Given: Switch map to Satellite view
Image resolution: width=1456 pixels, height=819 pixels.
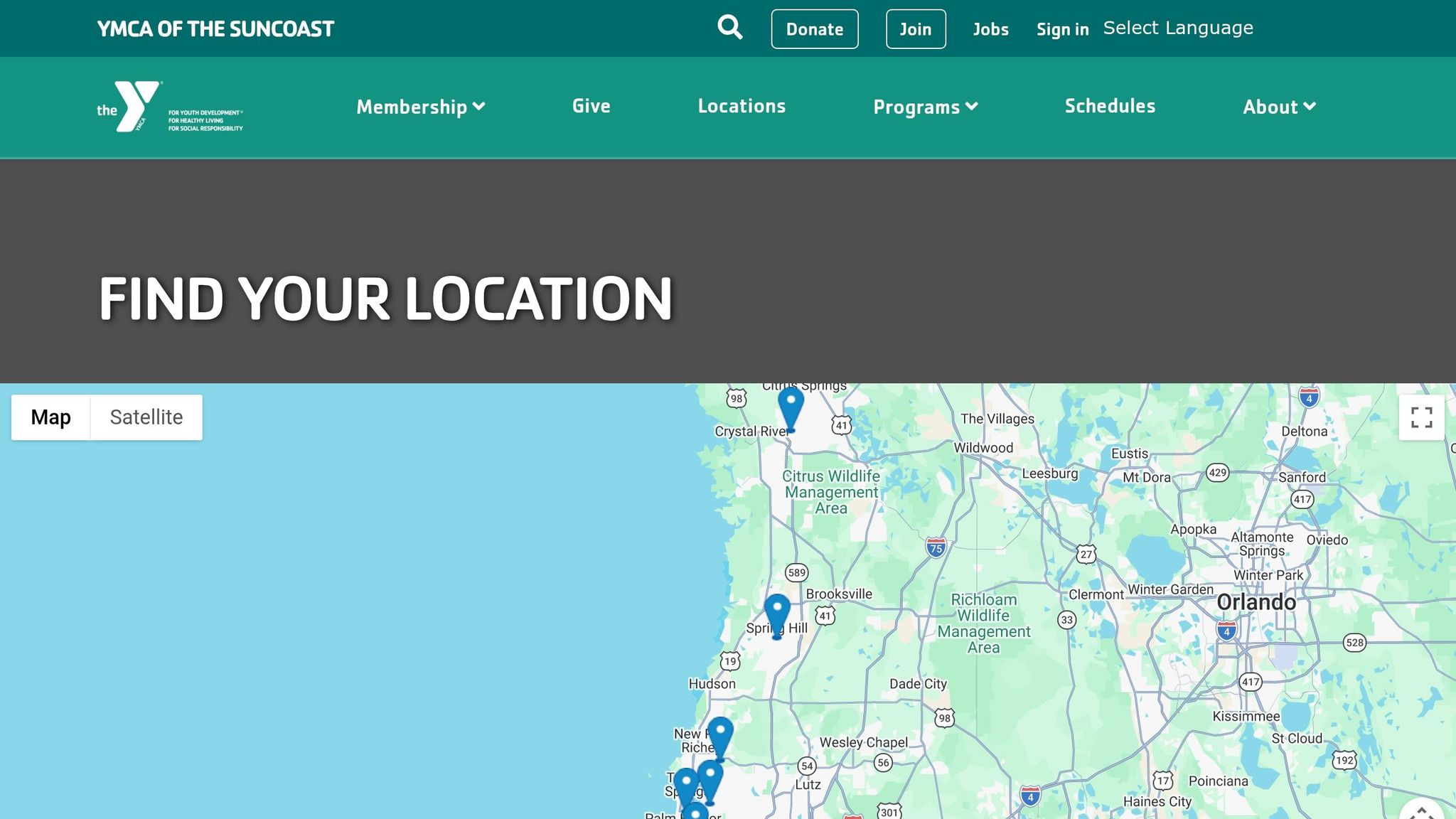Looking at the screenshot, I should pos(146,417).
